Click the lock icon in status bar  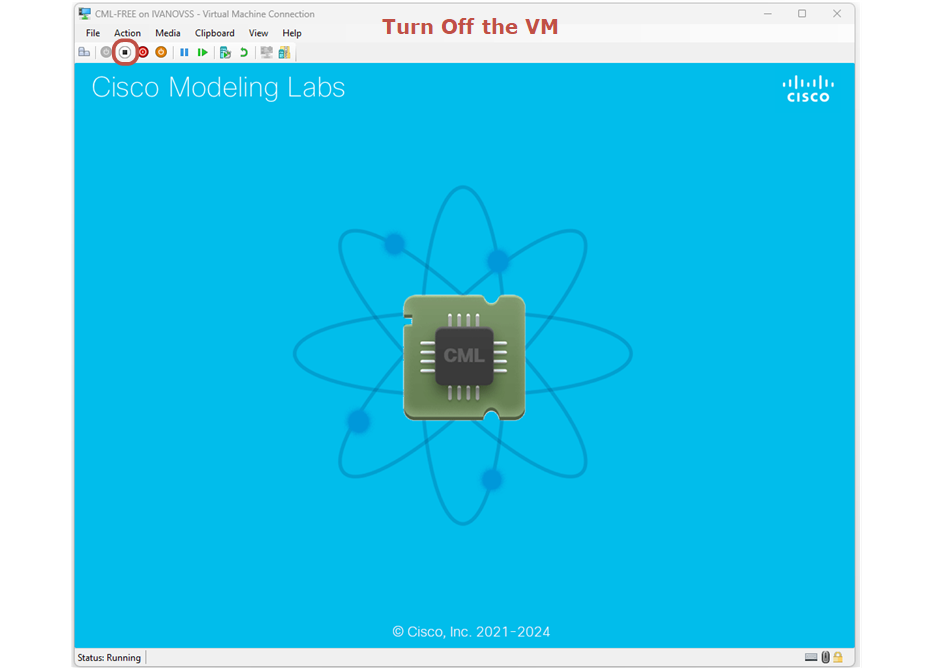pos(838,657)
